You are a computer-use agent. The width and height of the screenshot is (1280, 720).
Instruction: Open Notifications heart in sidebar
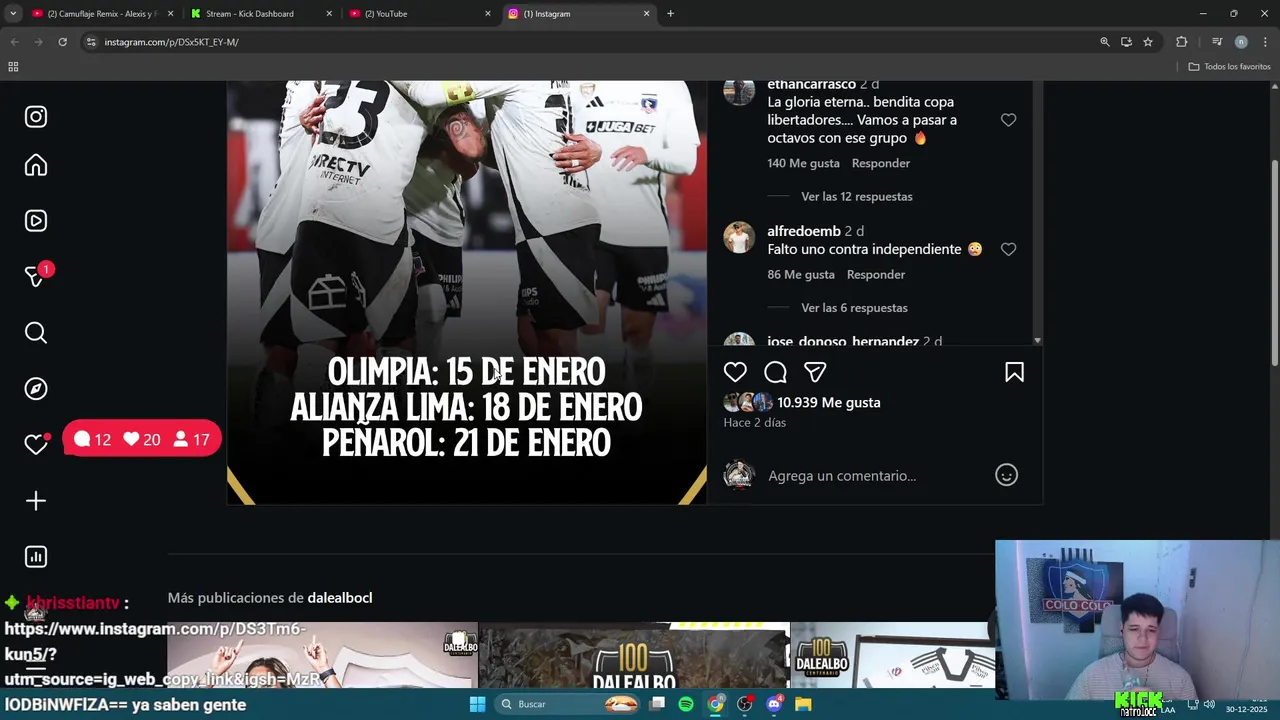click(x=36, y=445)
